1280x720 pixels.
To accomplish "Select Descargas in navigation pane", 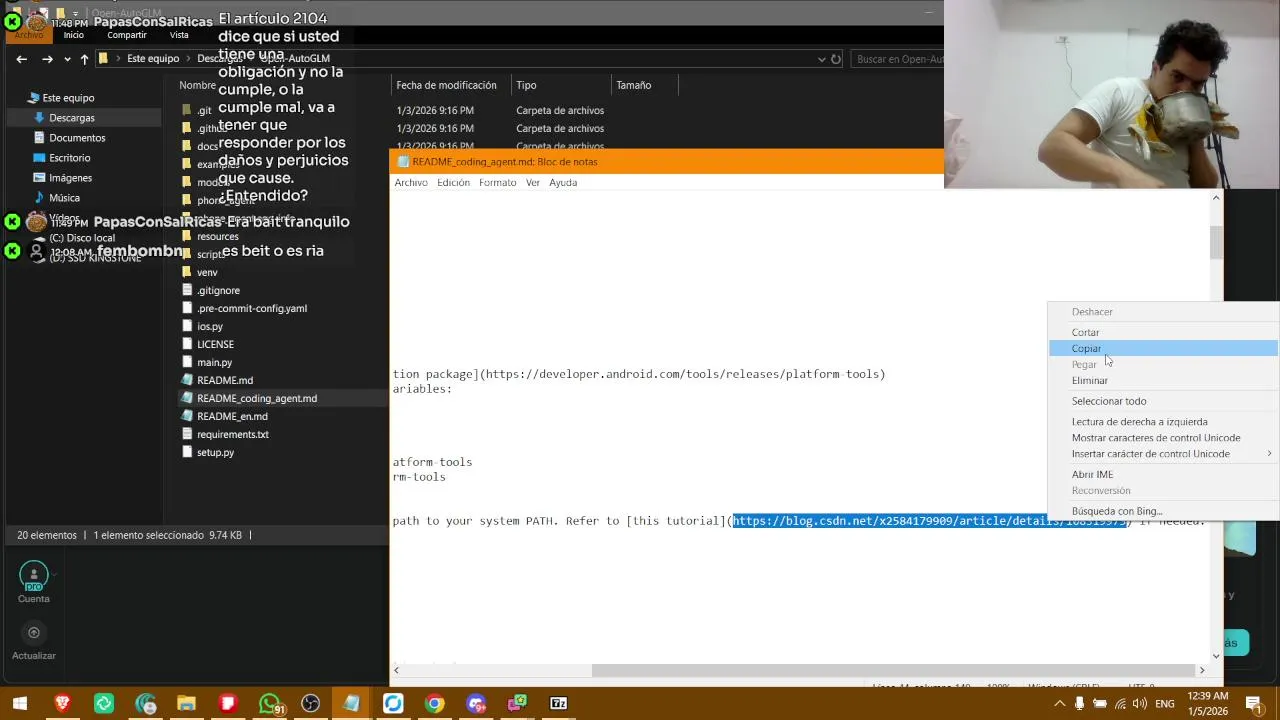I will coord(72,118).
